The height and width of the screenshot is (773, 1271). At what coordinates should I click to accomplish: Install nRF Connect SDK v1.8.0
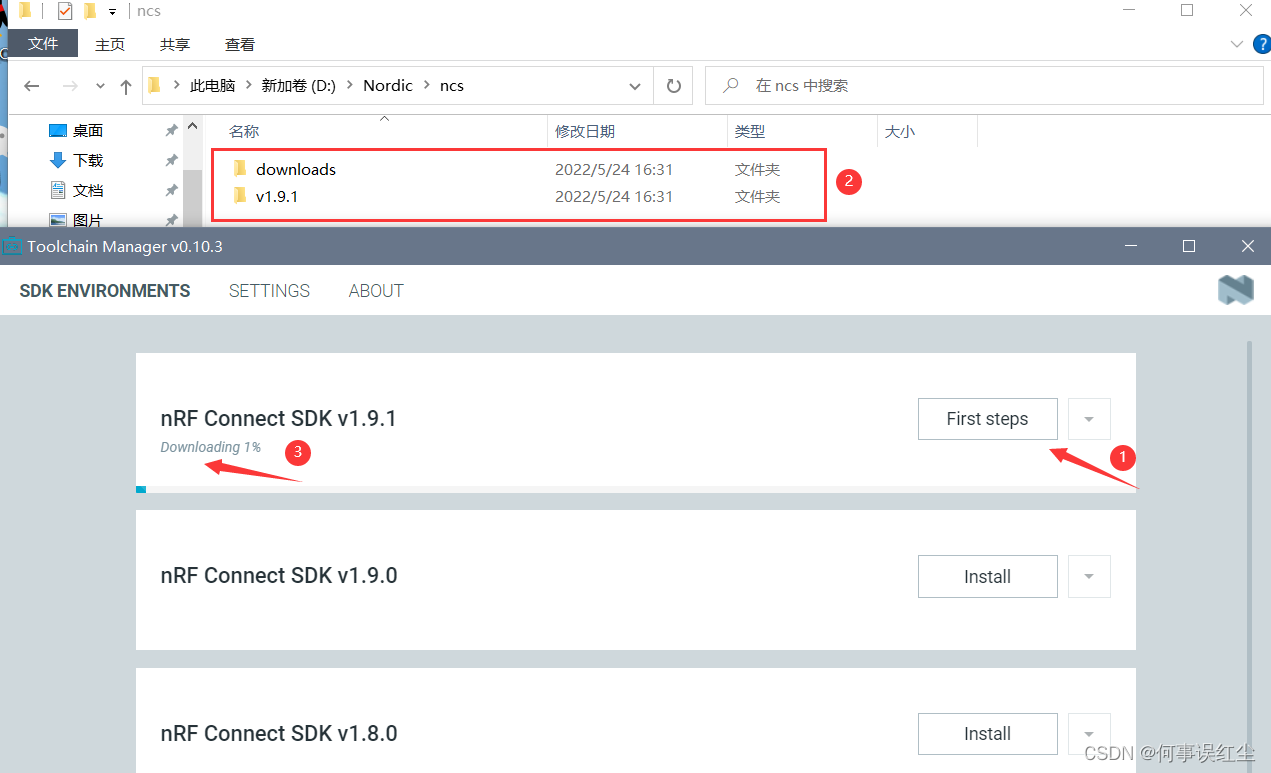[987, 734]
